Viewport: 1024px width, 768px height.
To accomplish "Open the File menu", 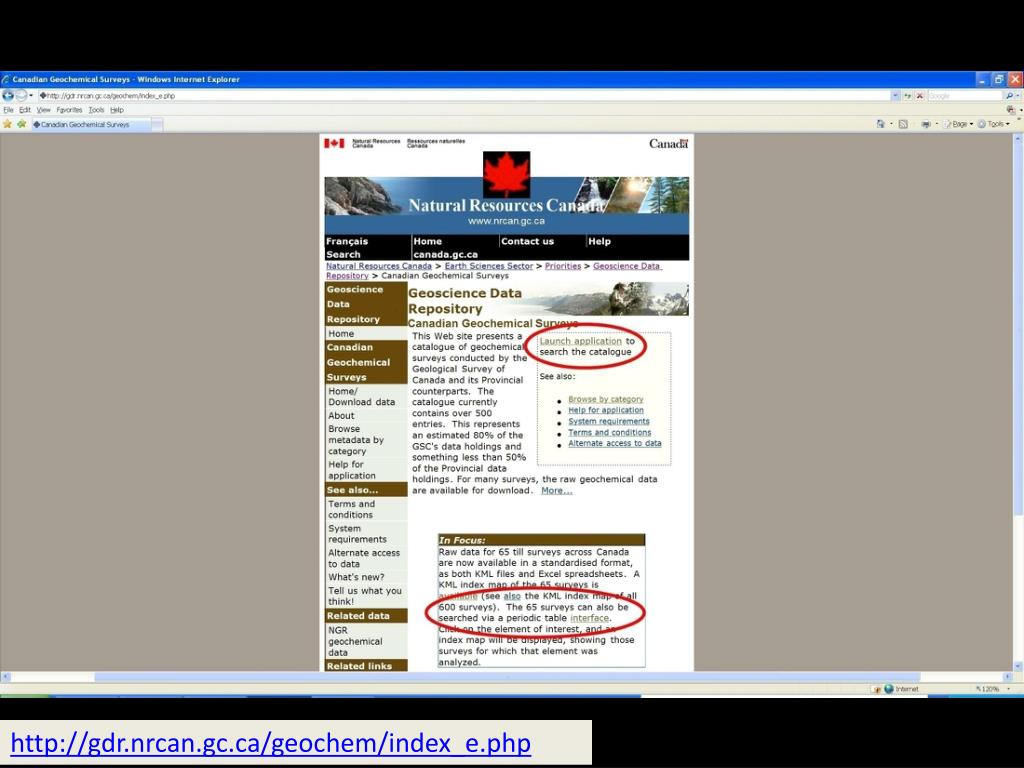I will [8, 110].
